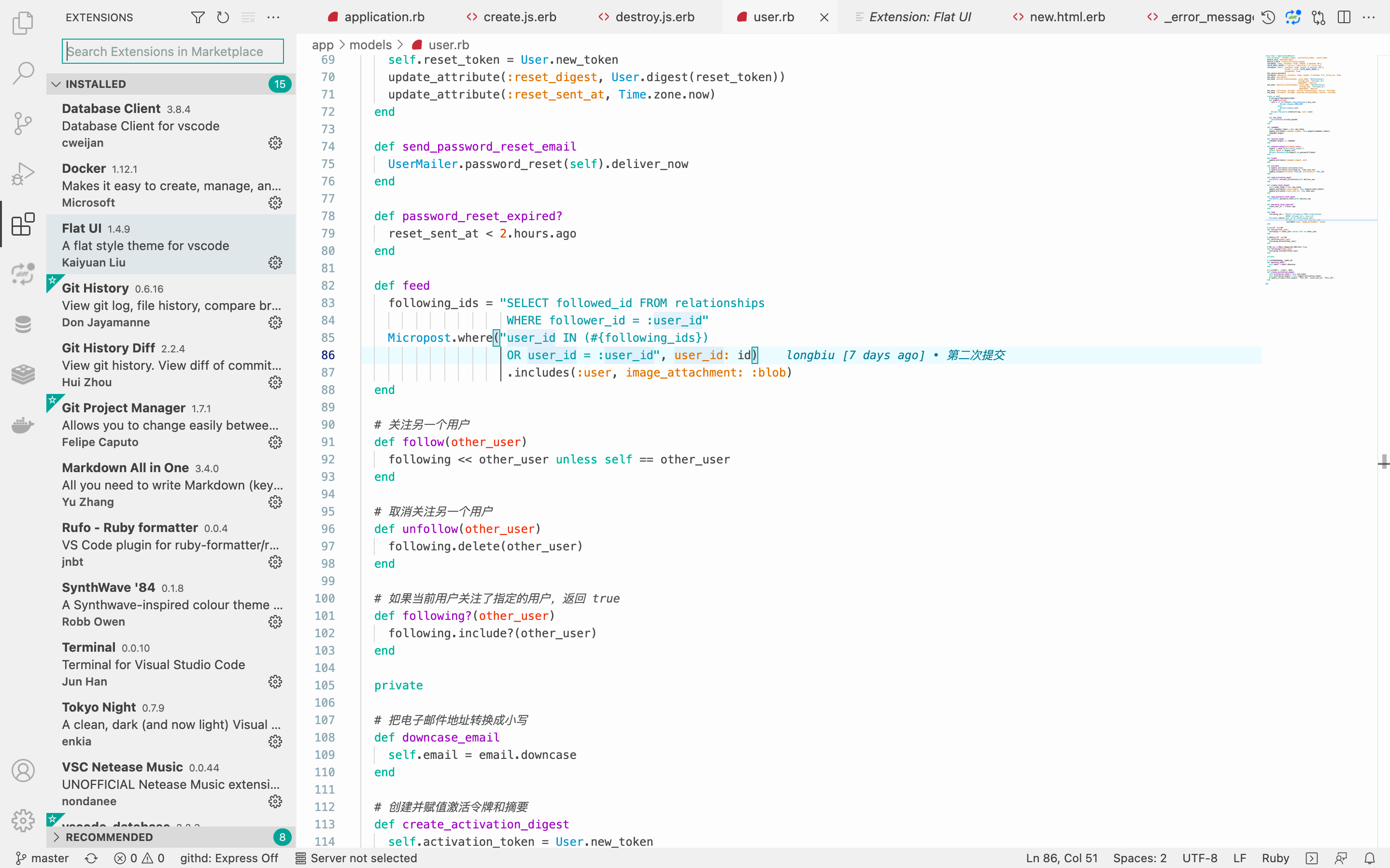Image resolution: width=1390 pixels, height=868 pixels.
Task: Open the git diff sync activity icon
Action: (23, 274)
